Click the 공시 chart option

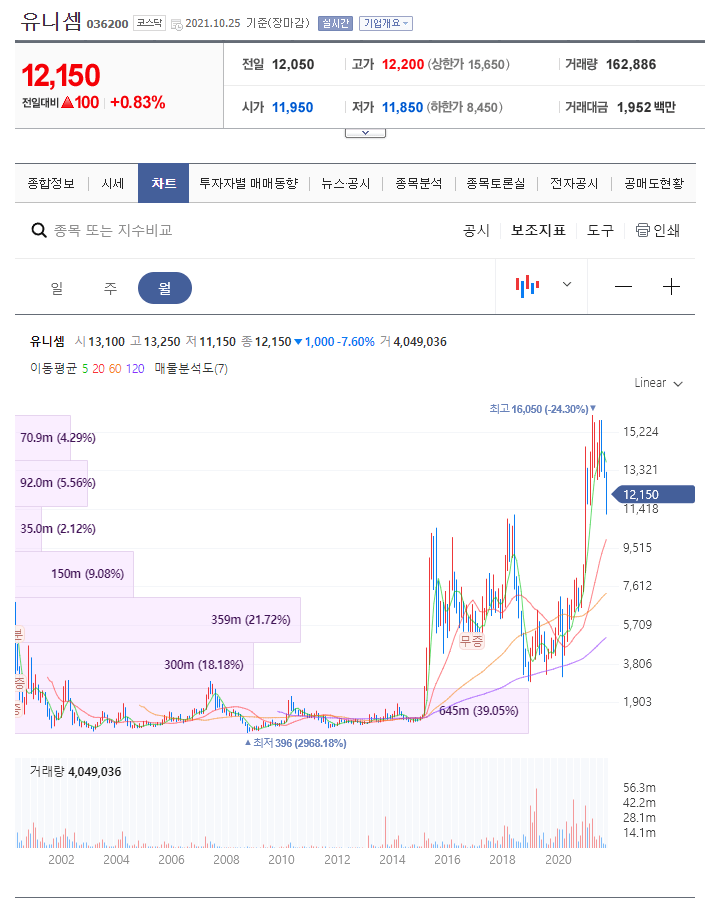(x=476, y=230)
